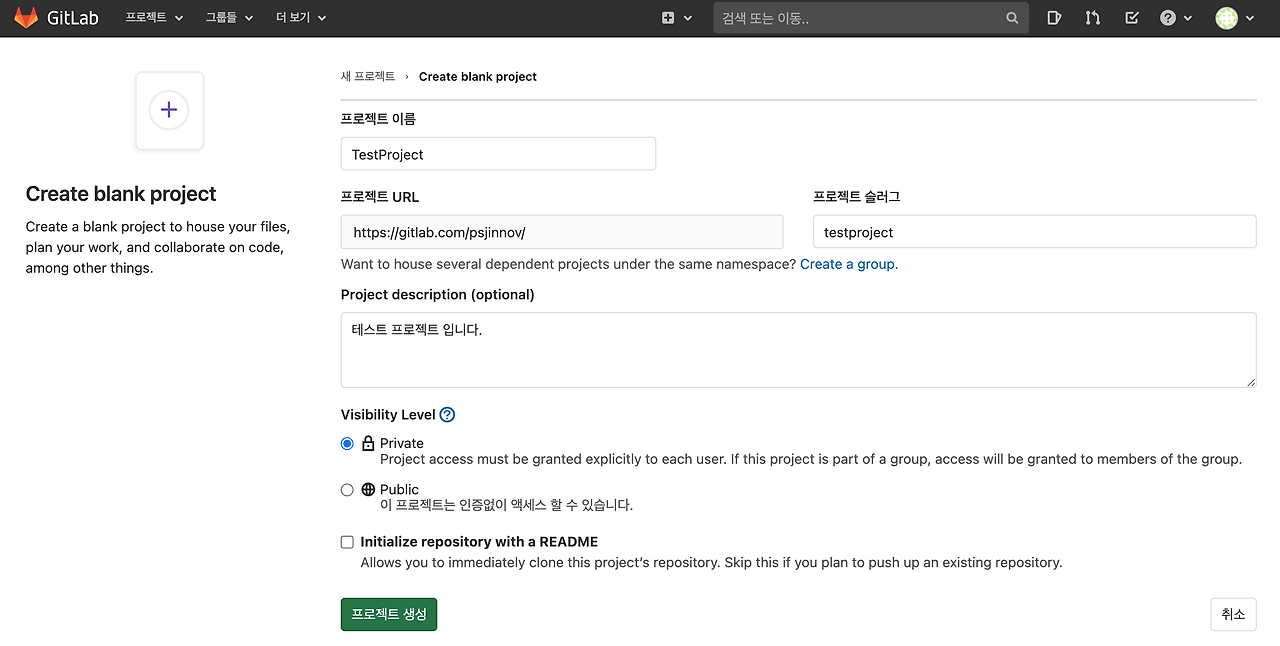The height and width of the screenshot is (646, 1280).
Task: Click the GitLab logo icon
Action: [x=26, y=16]
